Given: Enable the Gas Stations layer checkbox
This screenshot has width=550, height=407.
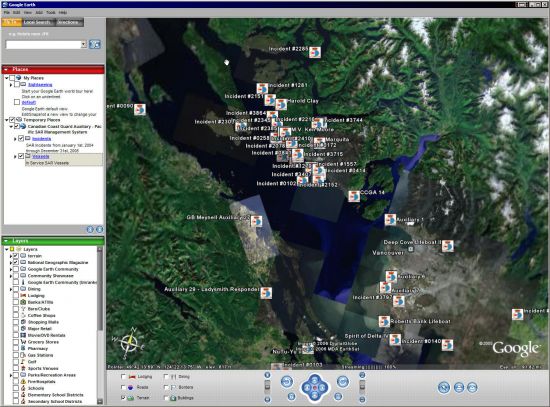Looking at the screenshot, I should (16, 355).
